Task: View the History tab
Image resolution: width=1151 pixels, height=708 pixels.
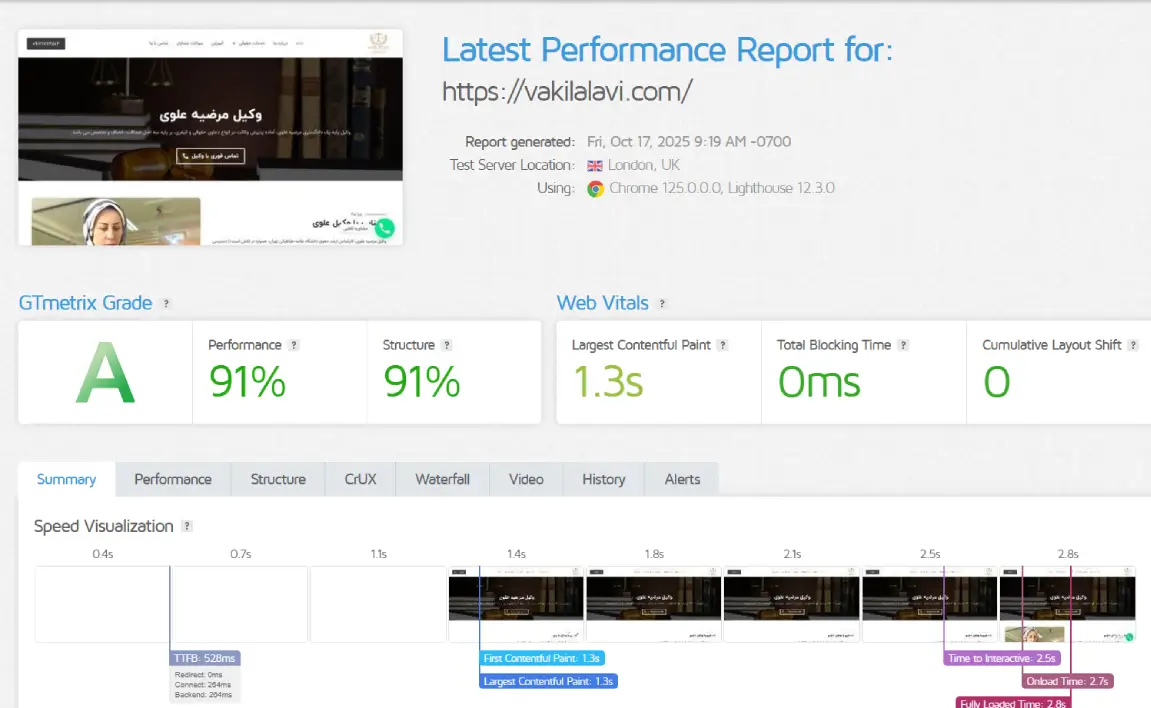Action: (603, 479)
